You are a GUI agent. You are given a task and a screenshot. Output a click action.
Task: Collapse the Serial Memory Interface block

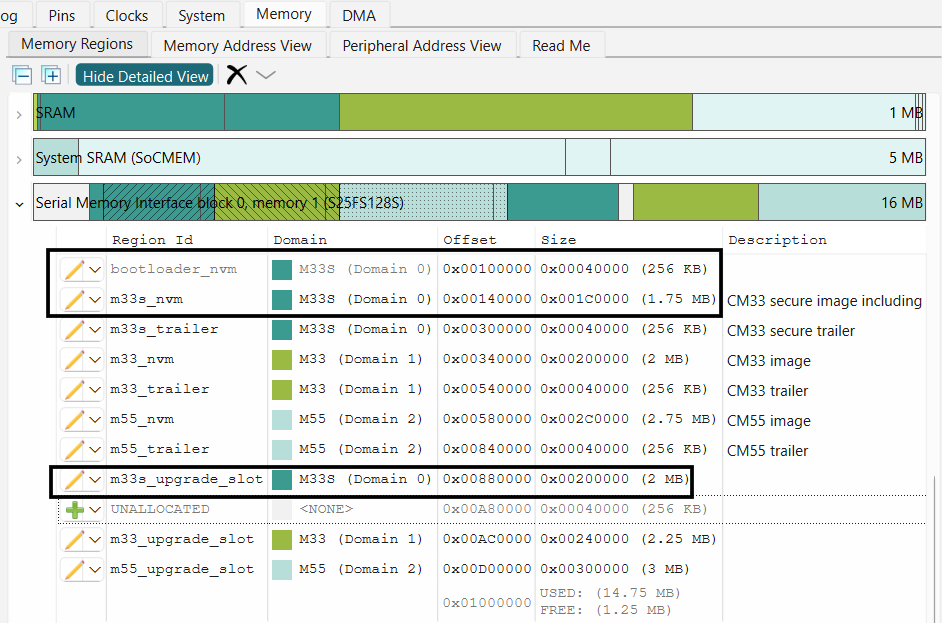pyautogui.click(x=19, y=204)
